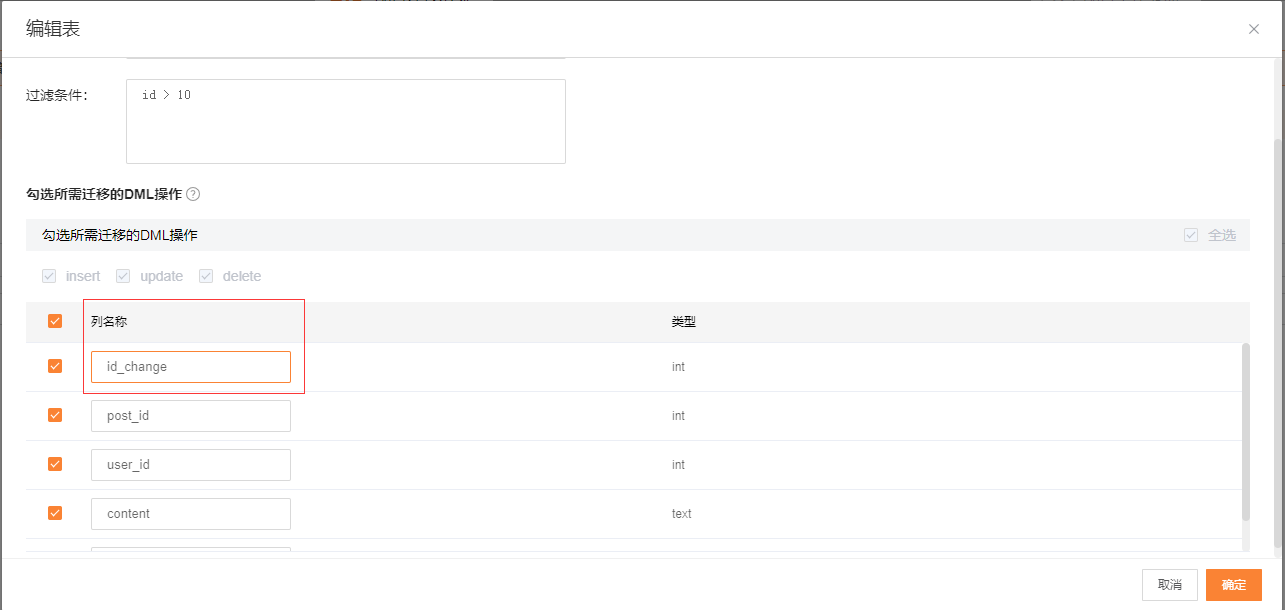The image size is (1285, 610).
Task: Uncheck the user_id row checkbox
Action: (55, 464)
